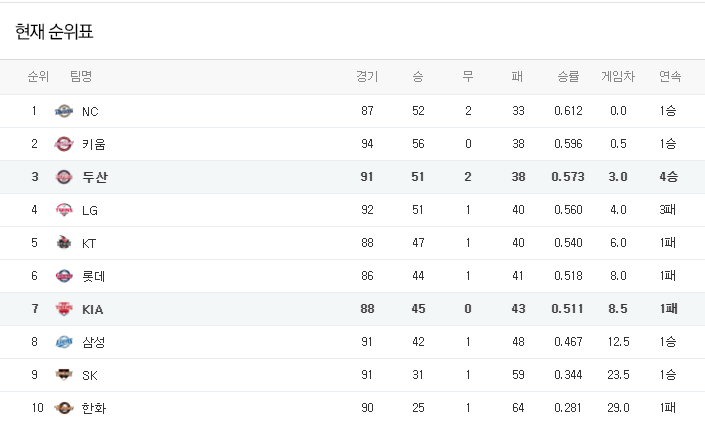Open the KIA team name link
The width and height of the screenshot is (705, 430).
(93, 309)
